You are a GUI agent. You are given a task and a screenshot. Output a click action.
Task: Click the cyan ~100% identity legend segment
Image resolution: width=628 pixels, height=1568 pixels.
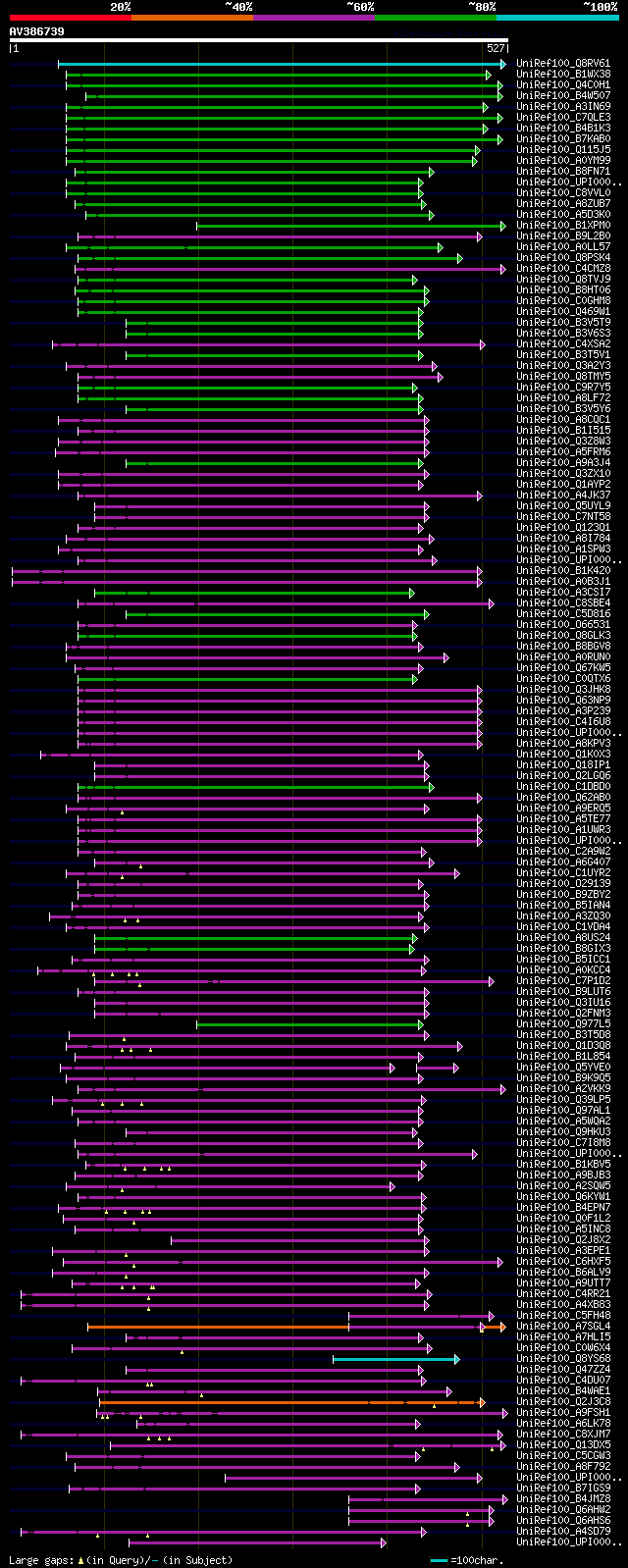click(557, 17)
